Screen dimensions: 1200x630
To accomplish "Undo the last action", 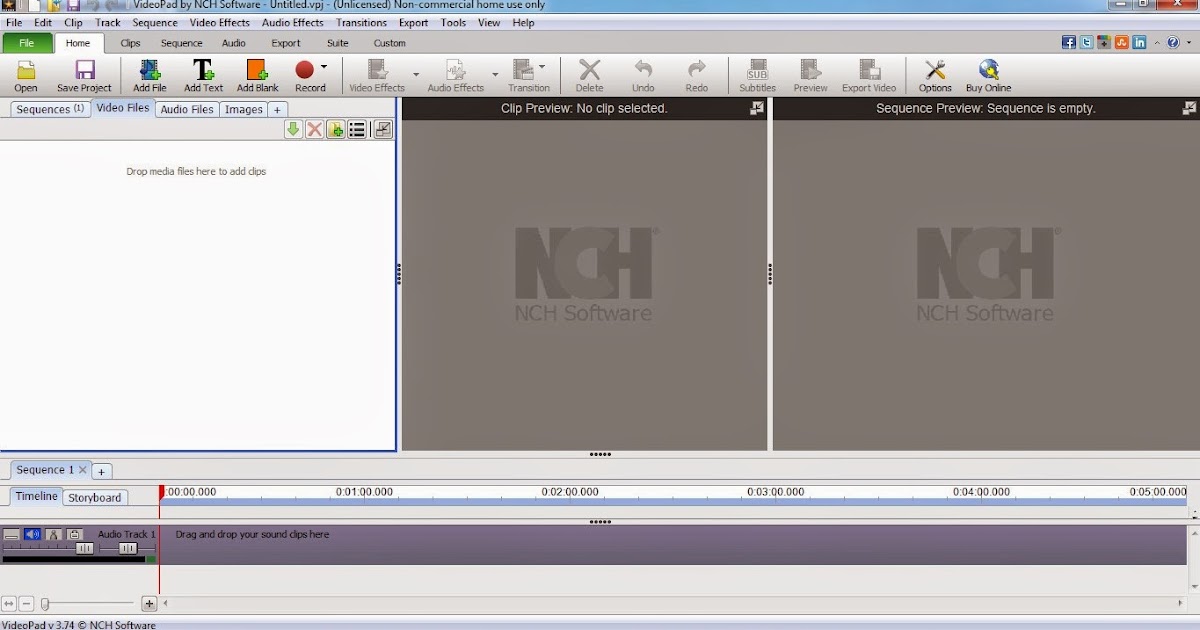I will click(x=643, y=76).
